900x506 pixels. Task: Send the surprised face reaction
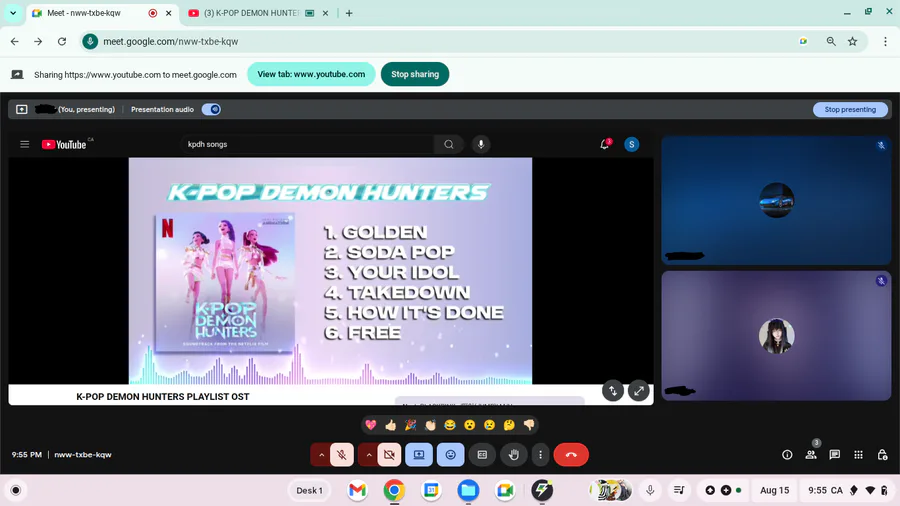coord(470,425)
